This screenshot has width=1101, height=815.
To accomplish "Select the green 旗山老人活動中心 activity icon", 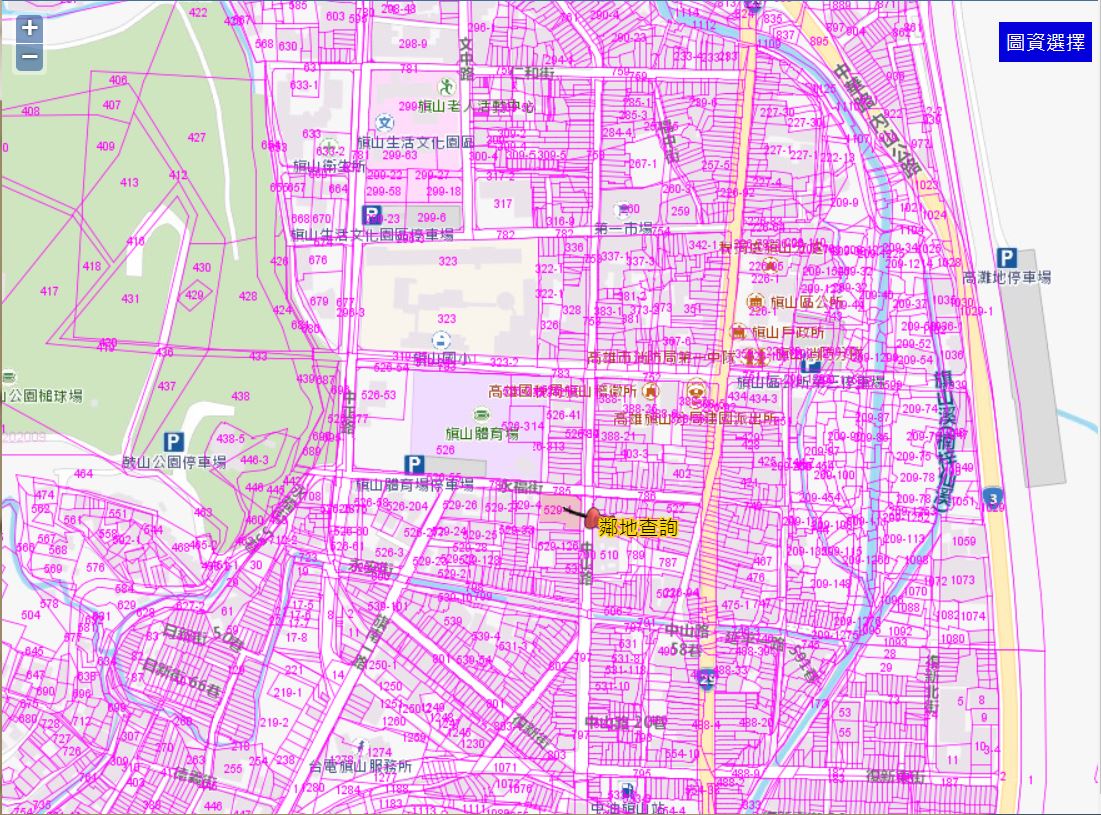I will pos(445,87).
